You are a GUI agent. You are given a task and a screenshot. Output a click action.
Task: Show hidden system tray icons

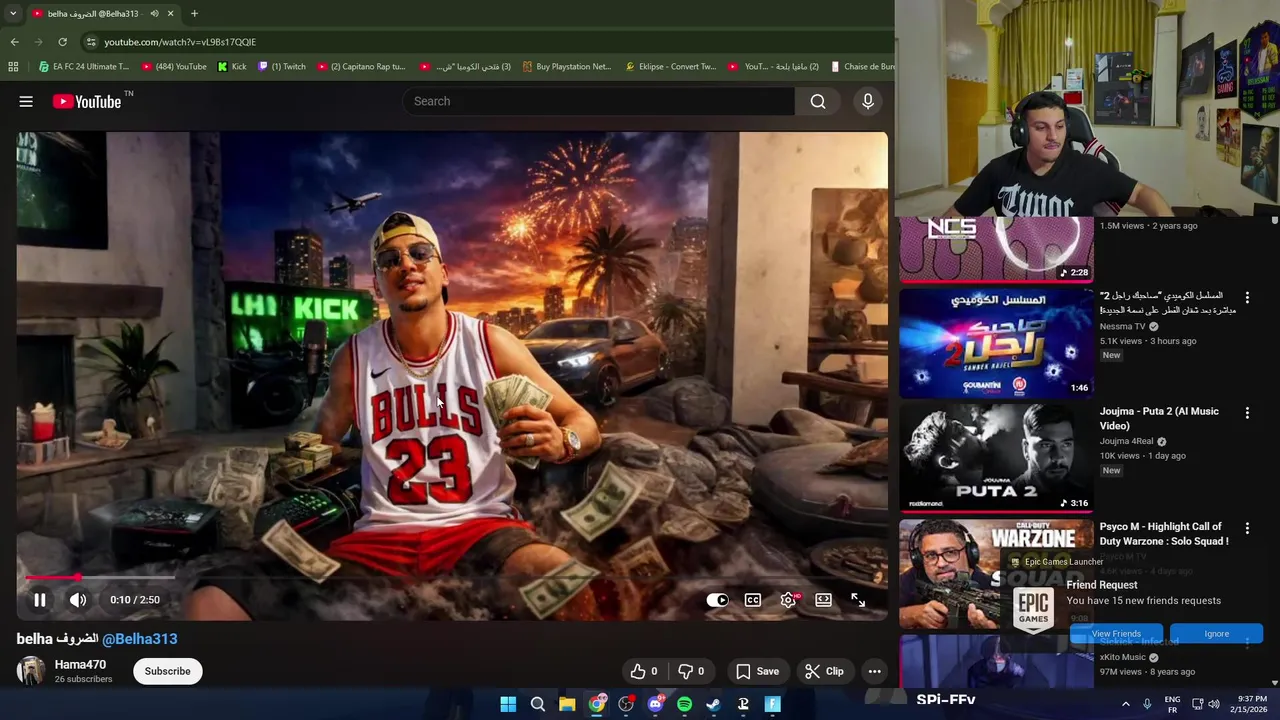coord(1125,704)
